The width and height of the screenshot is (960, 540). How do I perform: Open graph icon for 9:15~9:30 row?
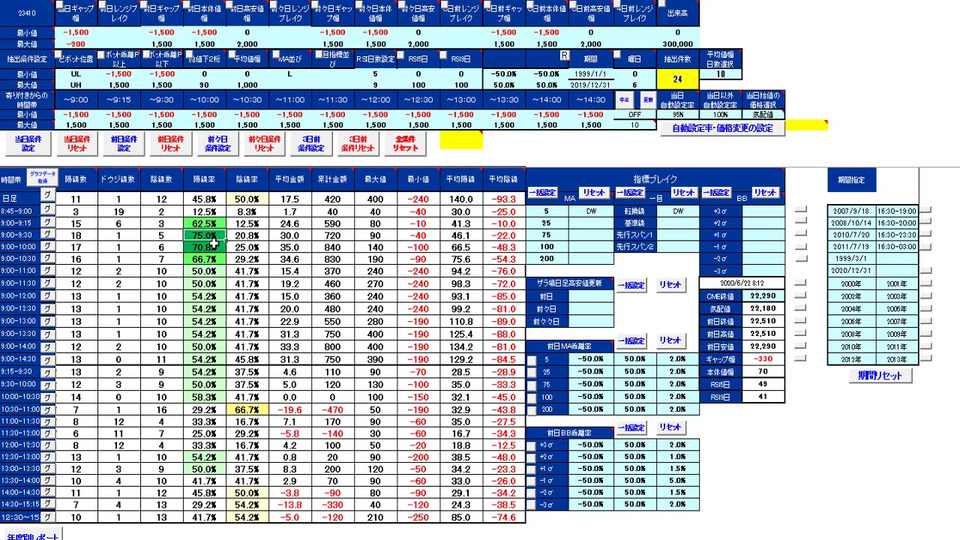pos(47,372)
